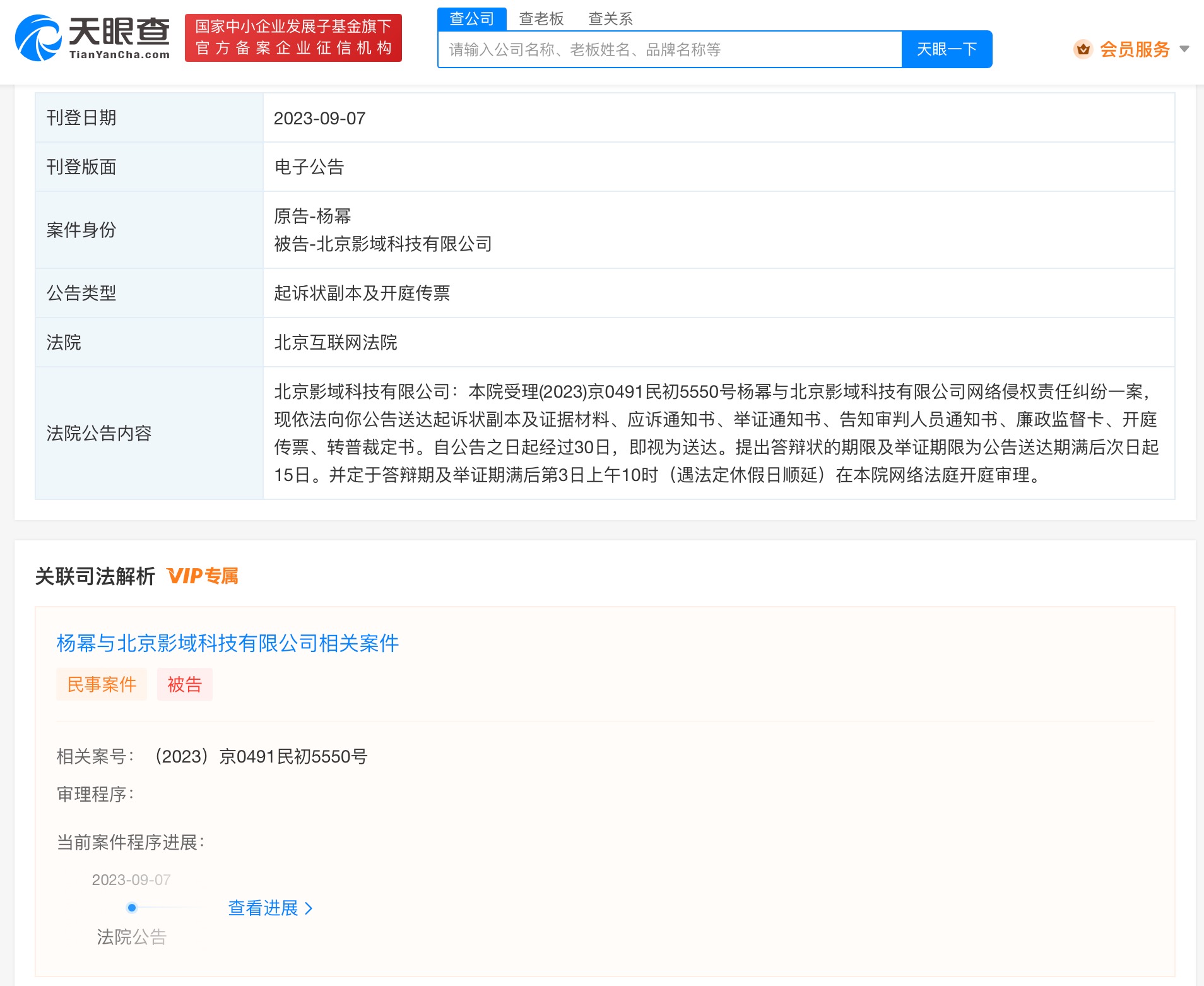
Task: Click the blue timeline dot for 法院公告
Action: 131,908
